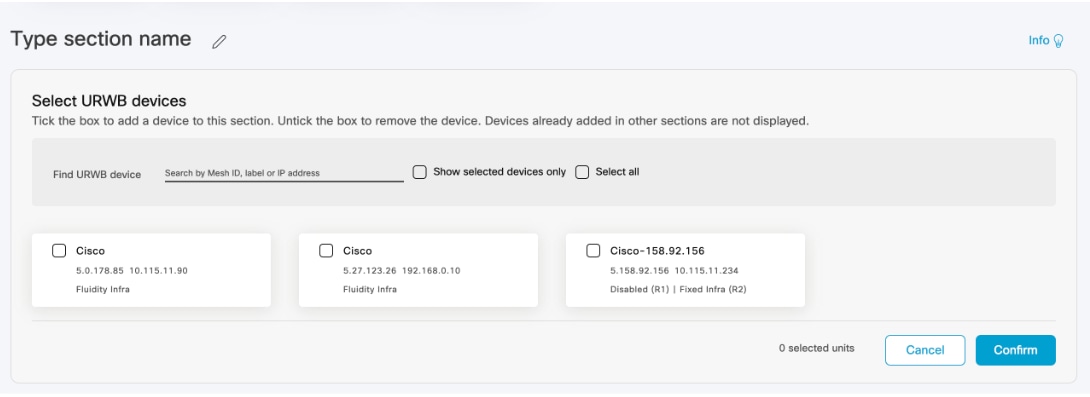Click the Find URWB device search field

coord(284,173)
